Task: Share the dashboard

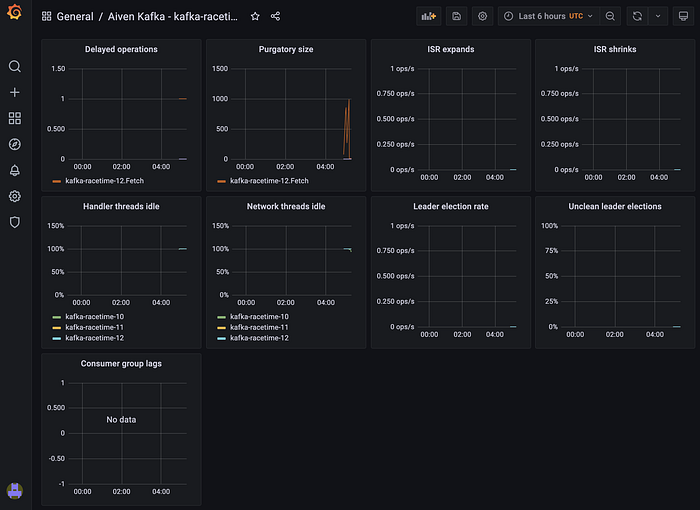Action: (x=275, y=17)
